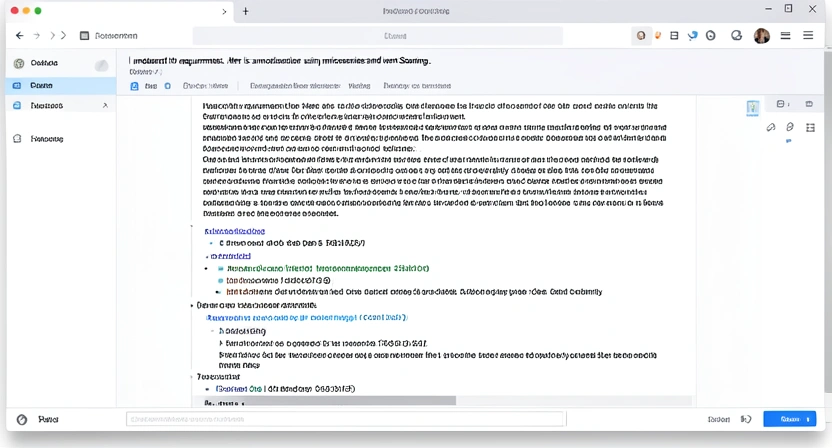Click the long blue link in second section

307,317
